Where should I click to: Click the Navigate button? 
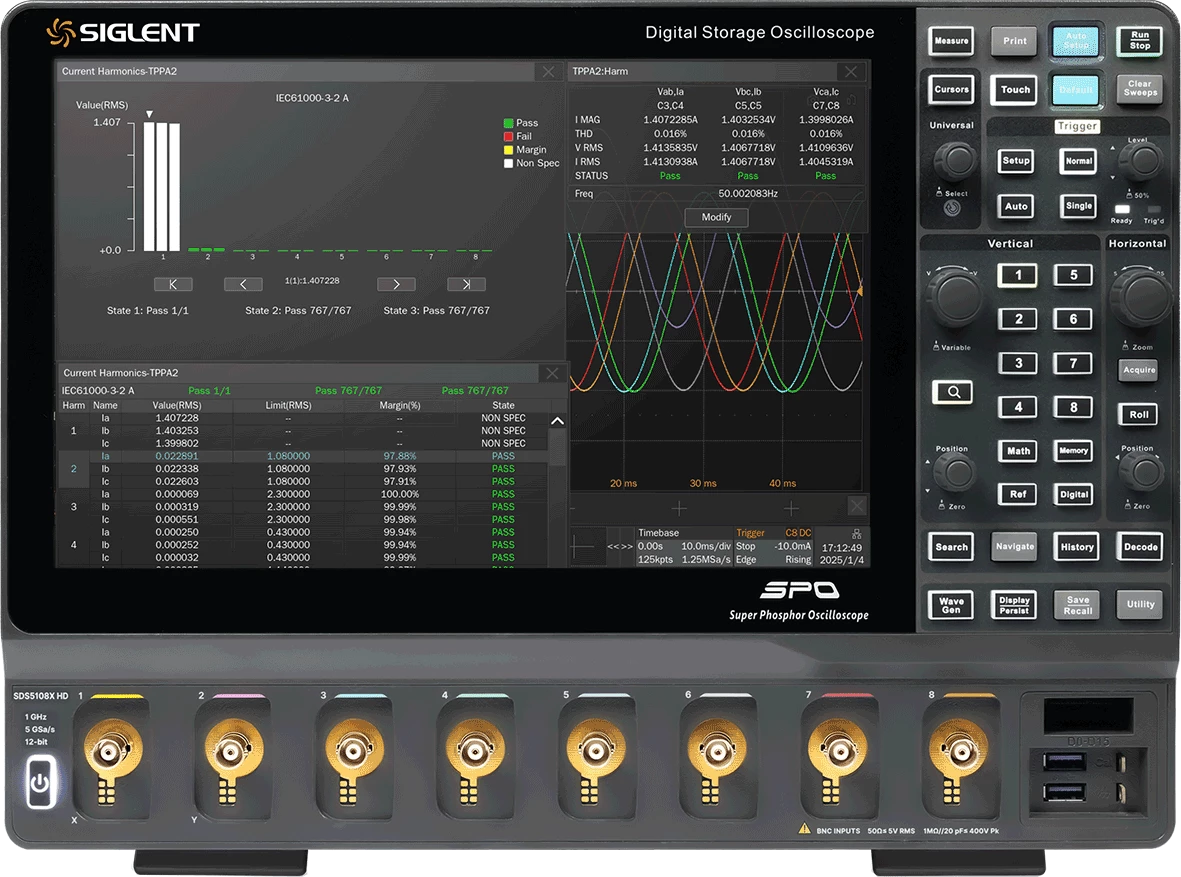1015,547
